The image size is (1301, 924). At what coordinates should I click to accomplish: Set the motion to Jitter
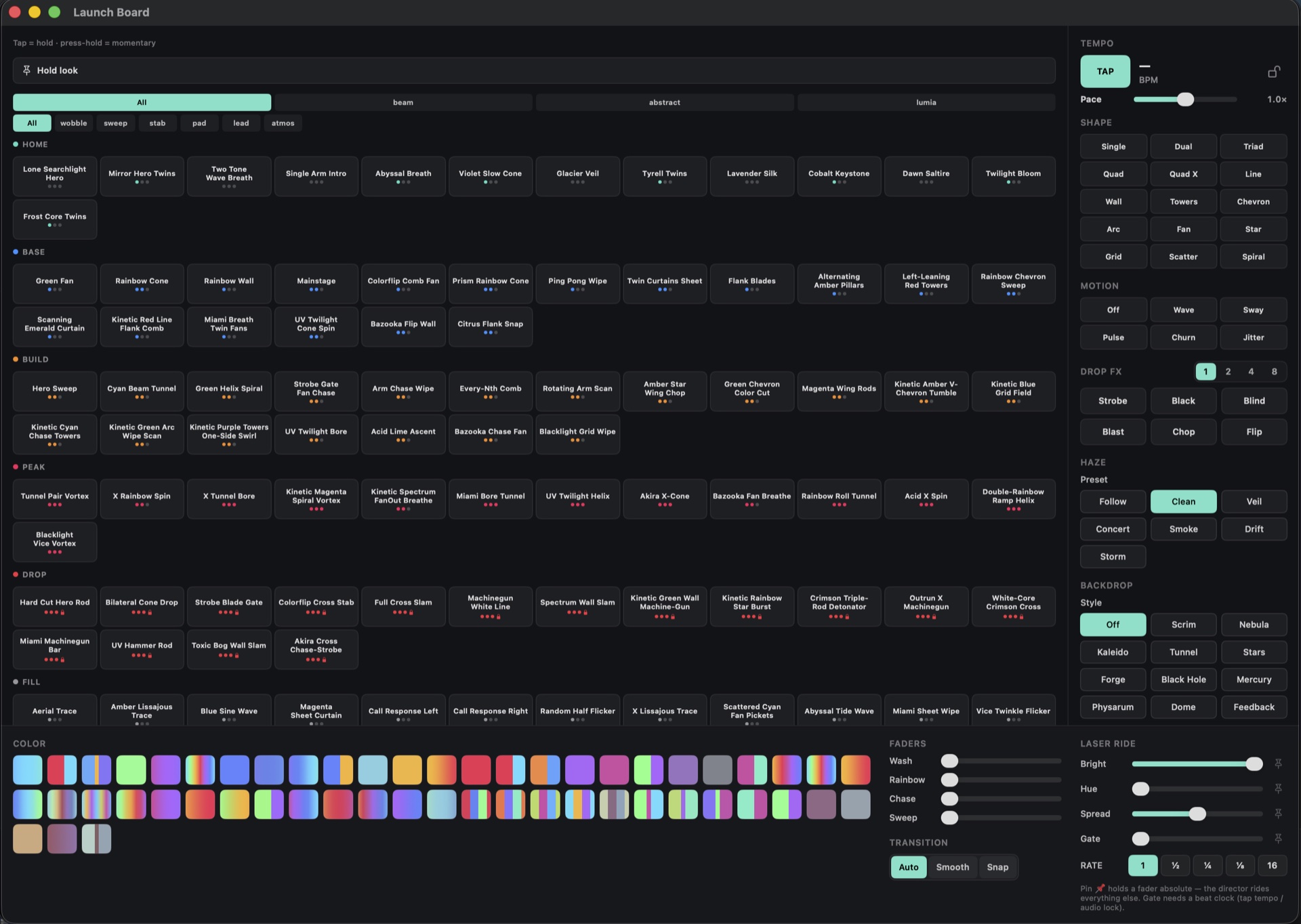[1254, 337]
